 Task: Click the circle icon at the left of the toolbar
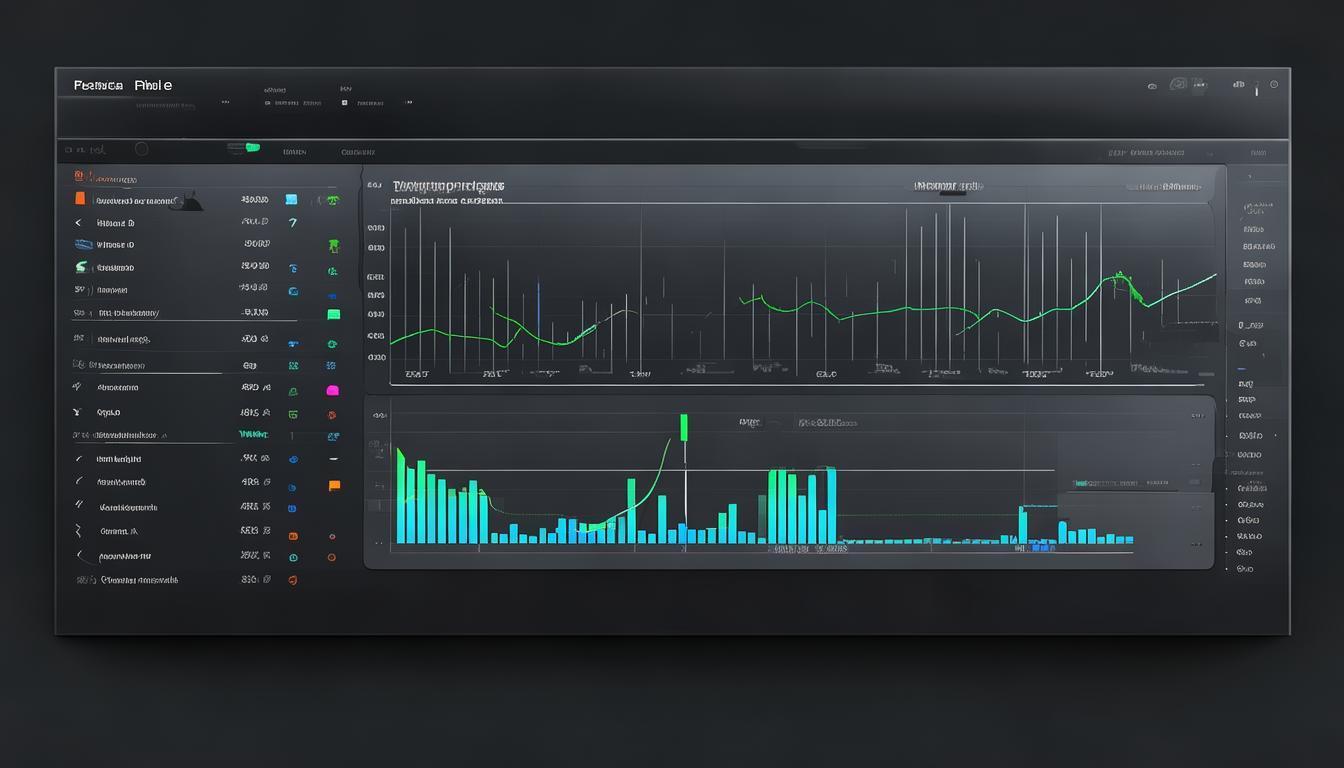(x=141, y=149)
